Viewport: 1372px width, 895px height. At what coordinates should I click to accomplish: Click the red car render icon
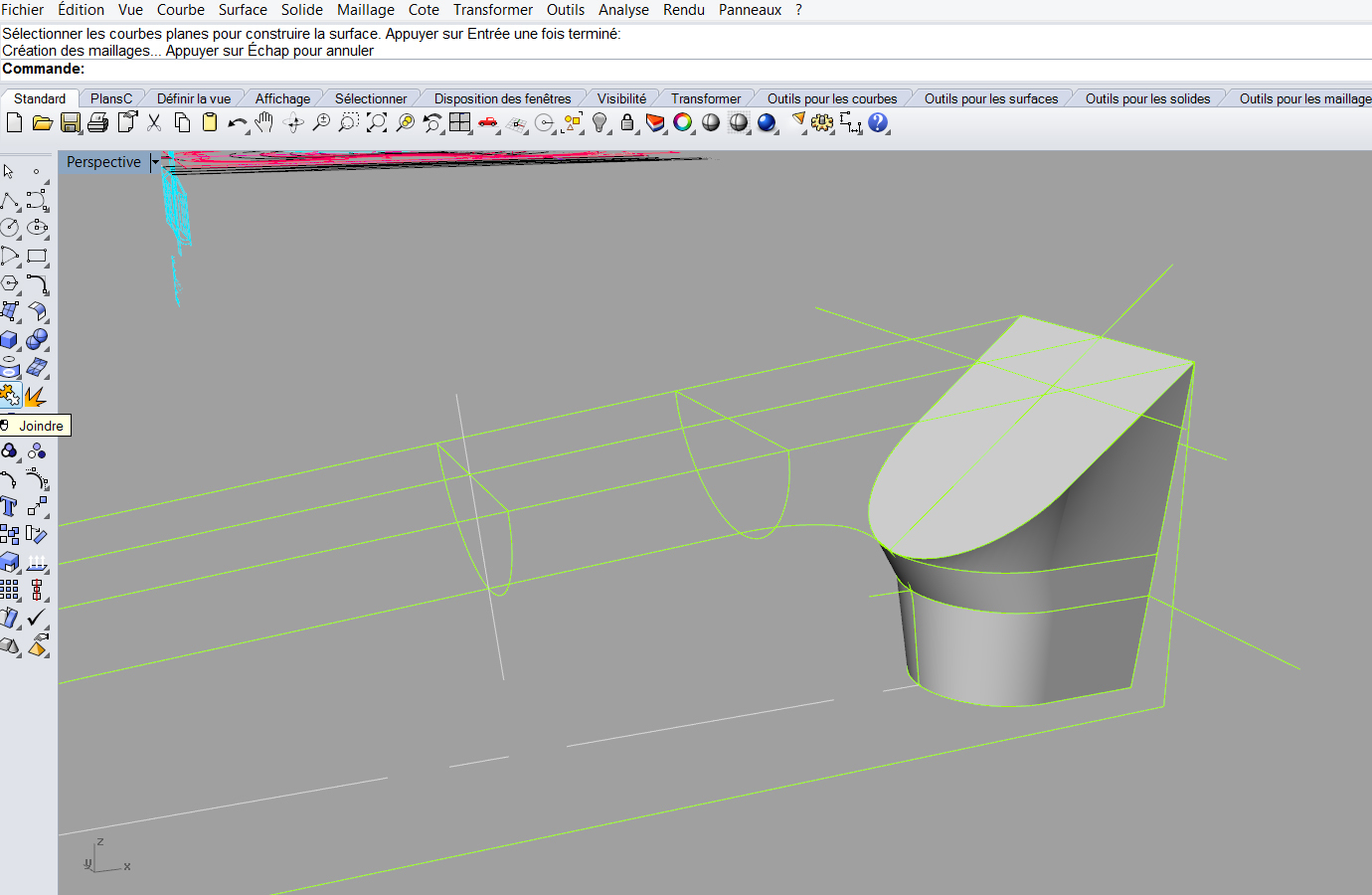pos(488,122)
